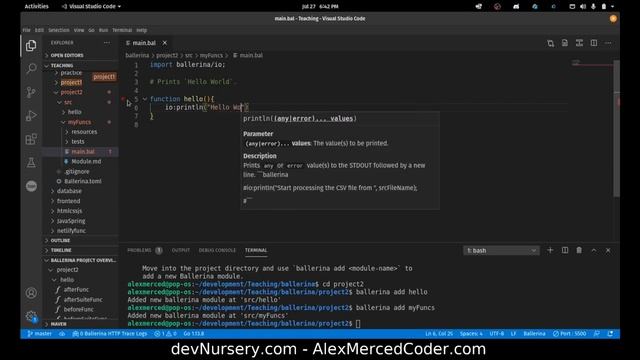
Task: Click UTF-8 encoding status item
Action: [x=497, y=333]
